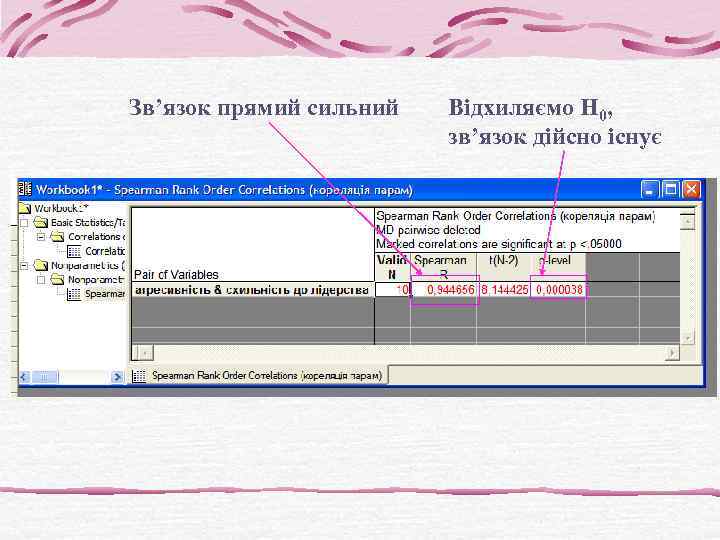Select the Nonparametric subfolder icon
This screenshot has width=720, height=540.
57,280
